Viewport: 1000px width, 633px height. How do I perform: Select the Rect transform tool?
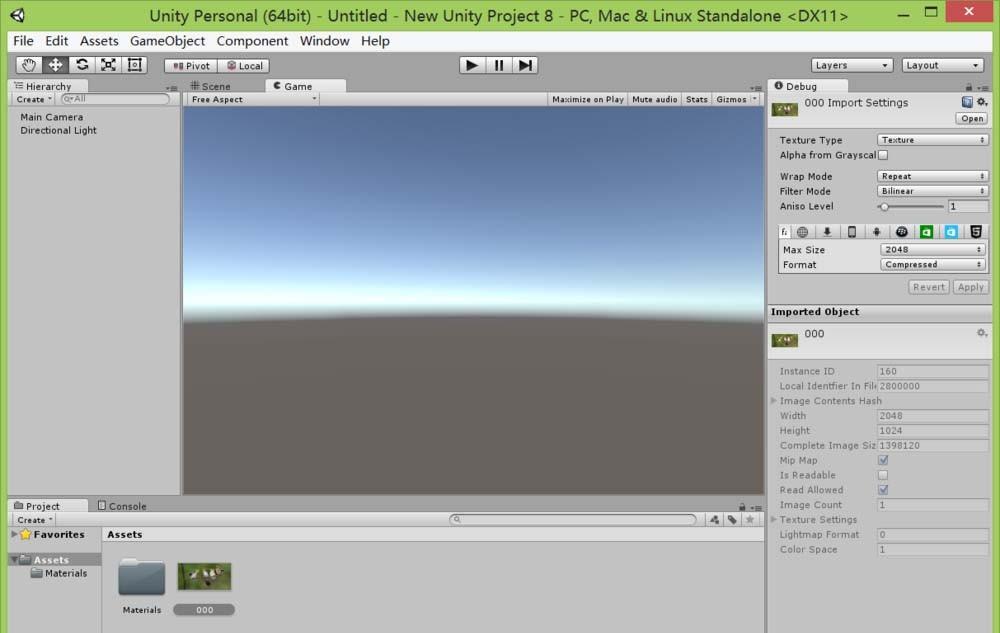coord(134,64)
